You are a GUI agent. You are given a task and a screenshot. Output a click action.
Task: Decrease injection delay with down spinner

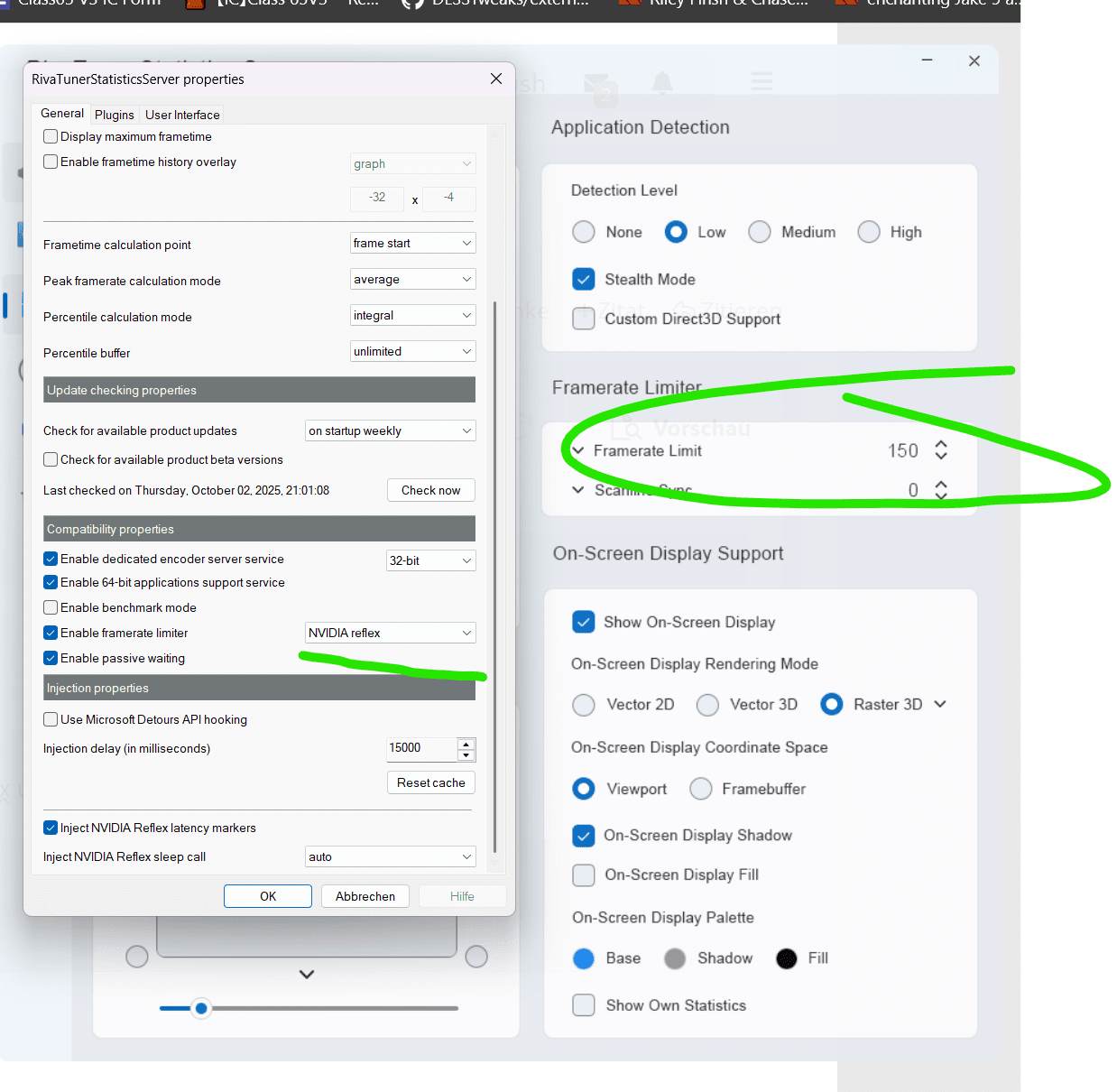pos(466,754)
